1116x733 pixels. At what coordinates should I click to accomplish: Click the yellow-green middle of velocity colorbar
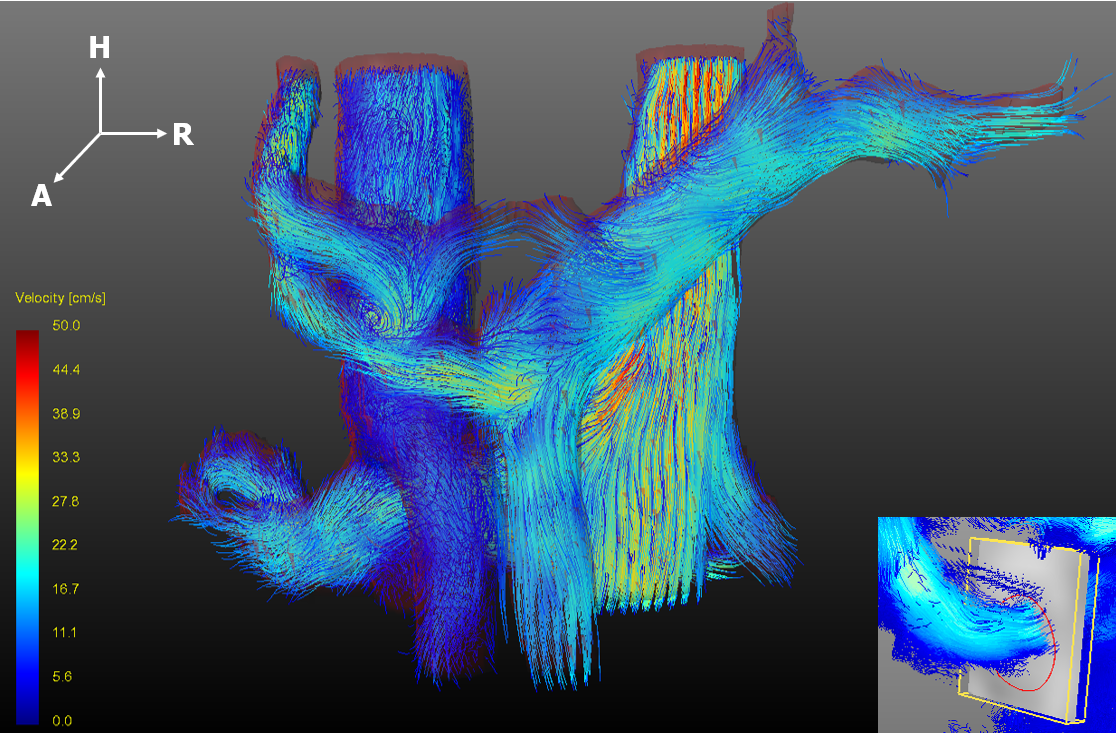[28, 510]
